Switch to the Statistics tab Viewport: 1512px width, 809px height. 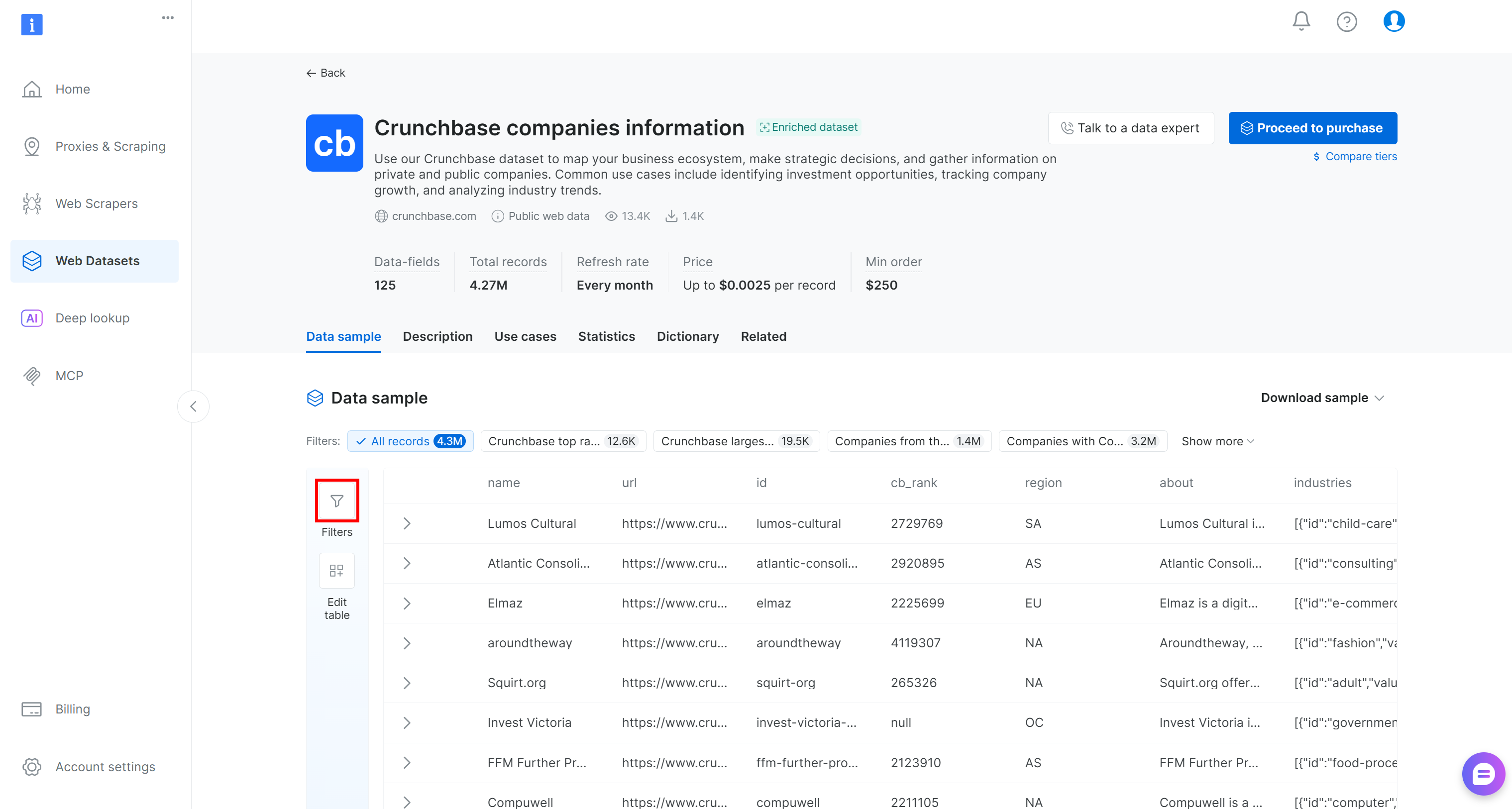point(606,336)
